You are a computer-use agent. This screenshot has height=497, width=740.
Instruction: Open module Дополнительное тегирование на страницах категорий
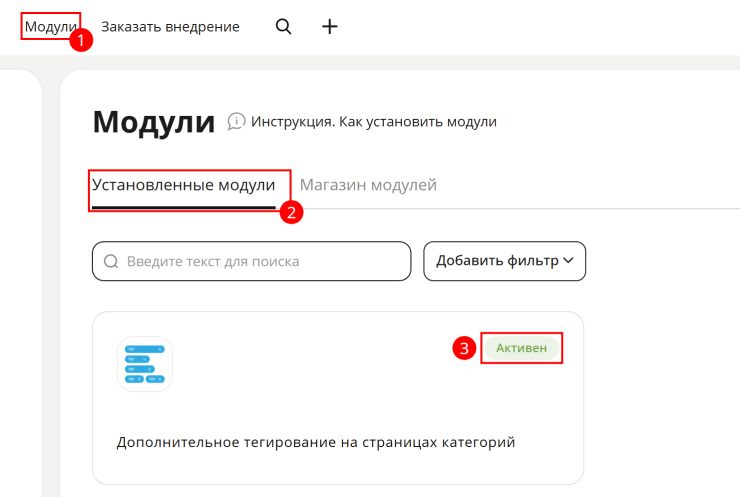pos(316,442)
